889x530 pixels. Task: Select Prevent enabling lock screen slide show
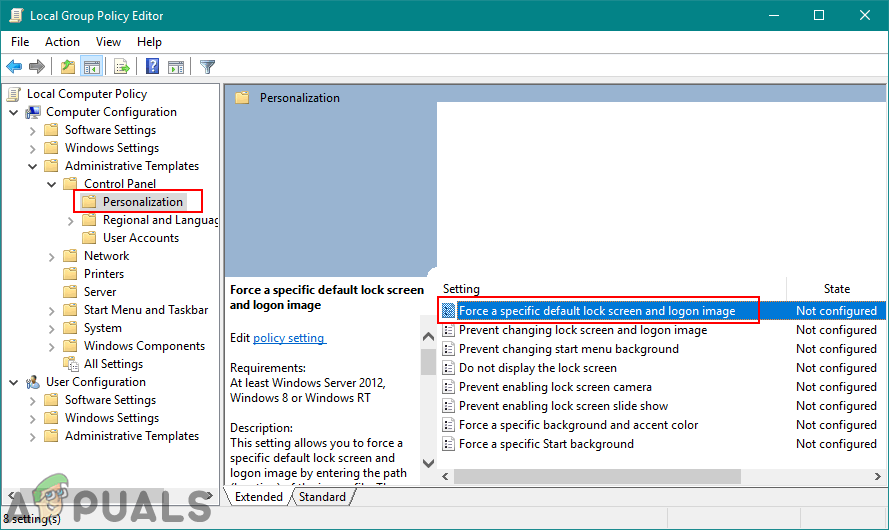point(564,406)
